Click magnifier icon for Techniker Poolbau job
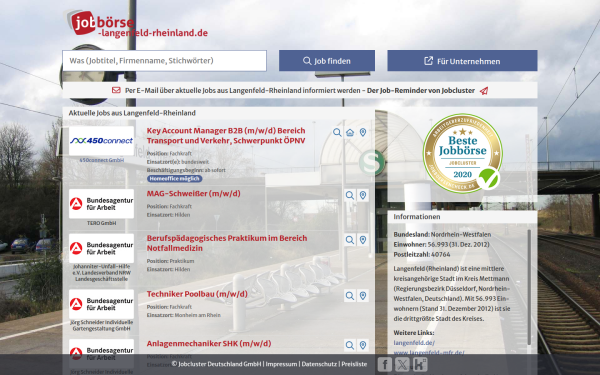Image resolution: width=600 pixels, height=375 pixels. tap(350, 296)
